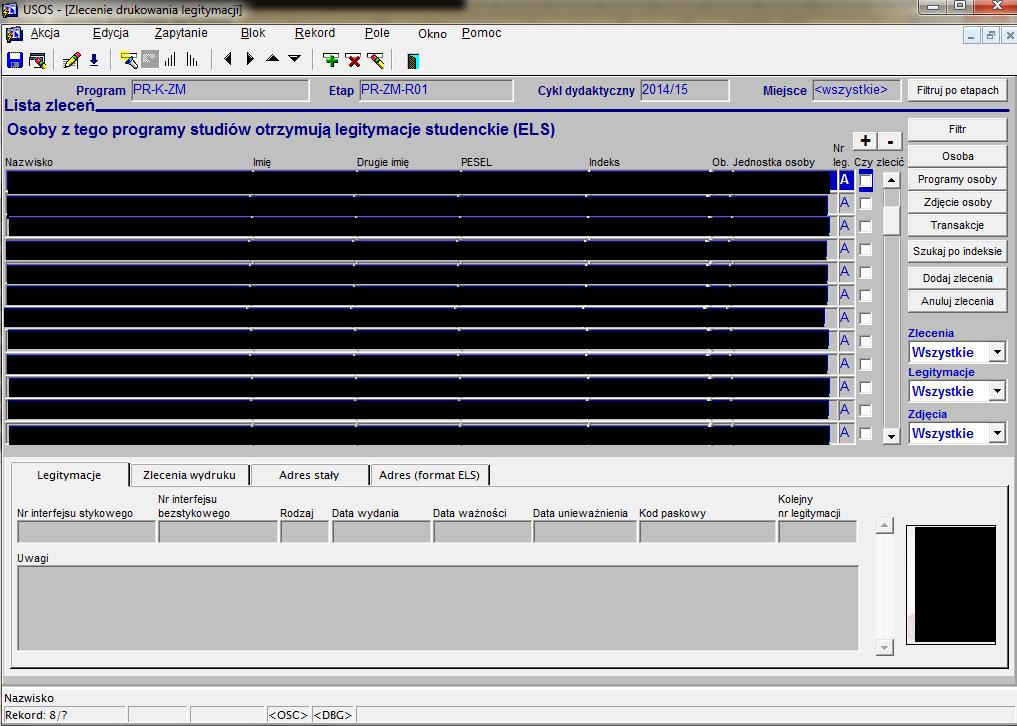Click the Dodaj zlecenia button
The image size is (1017, 726).
tap(957, 278)
